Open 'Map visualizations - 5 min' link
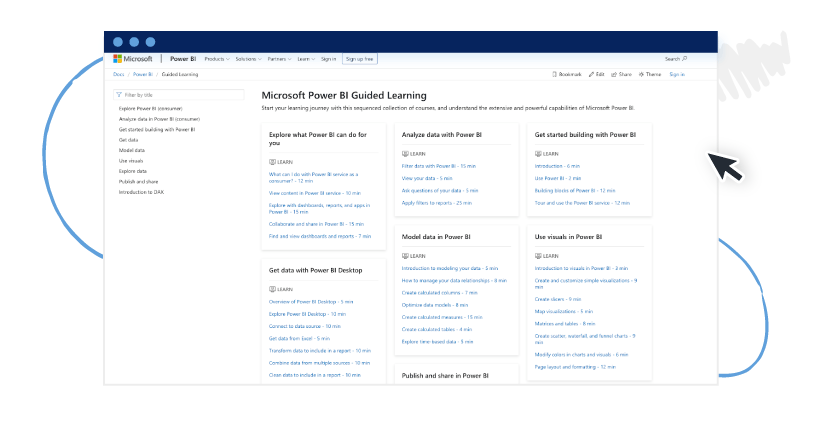 563,311
